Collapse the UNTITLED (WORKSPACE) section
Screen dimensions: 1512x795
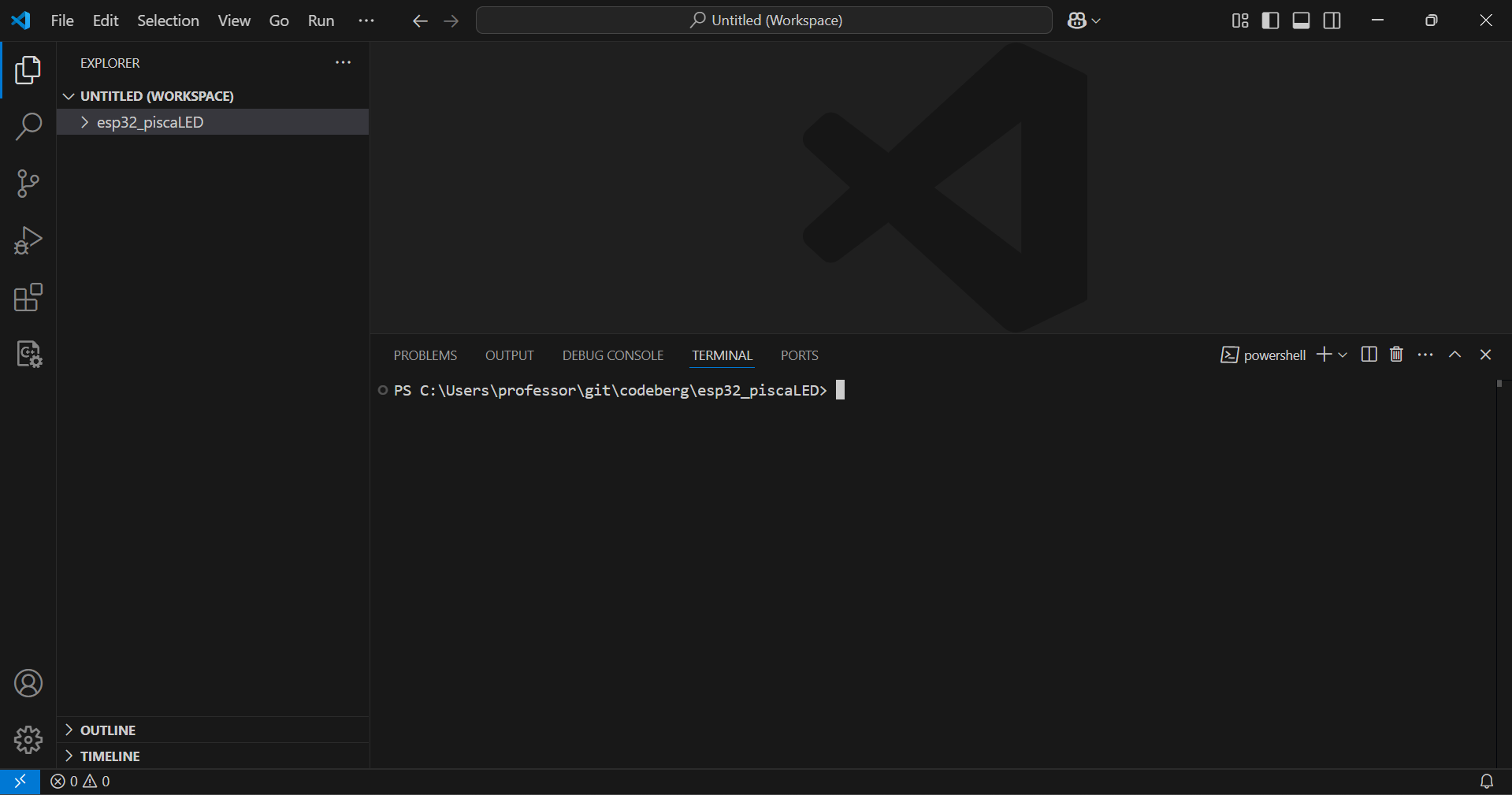tap(213, 96)
